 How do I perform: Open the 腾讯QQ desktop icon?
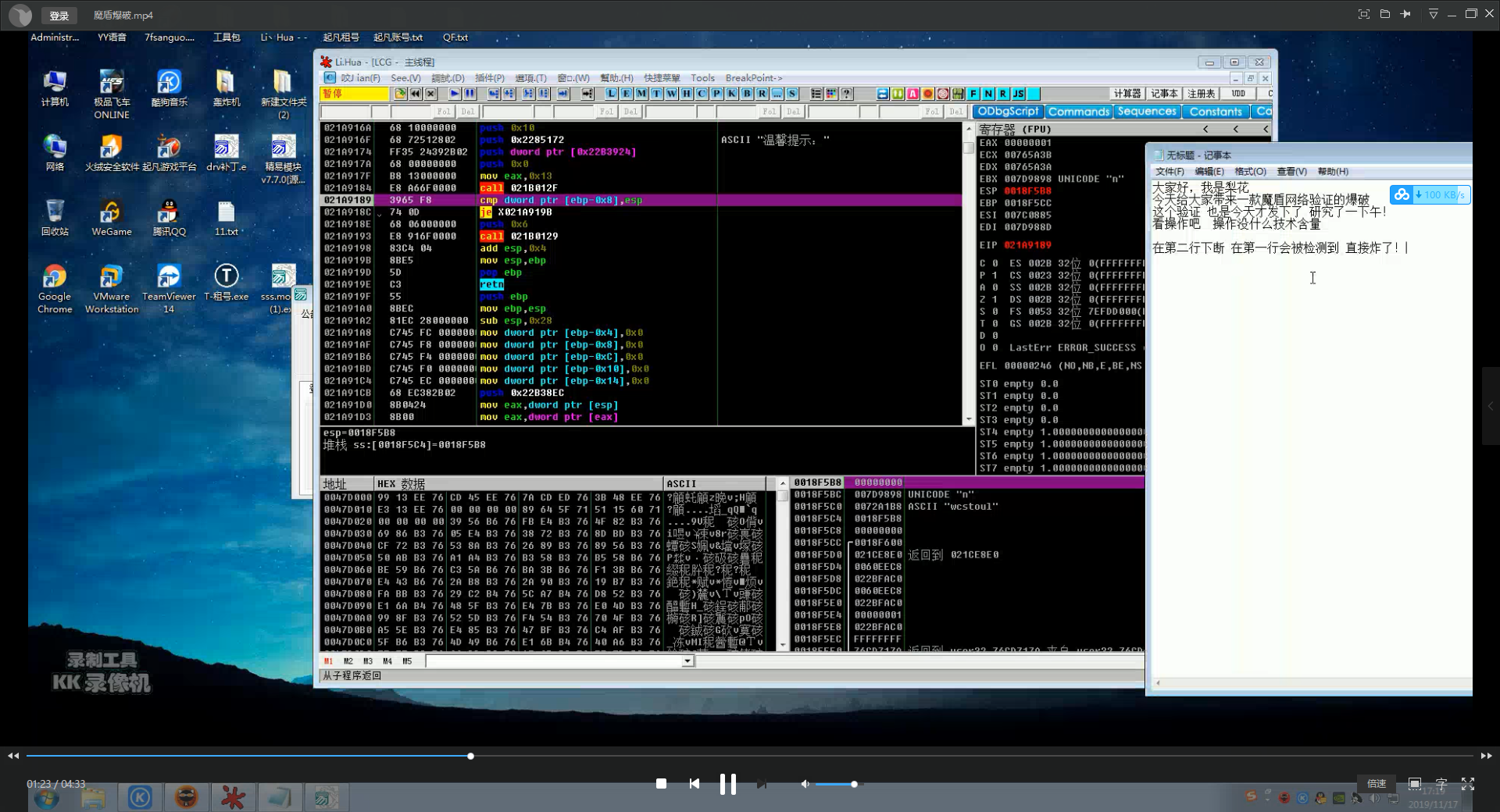169,218
